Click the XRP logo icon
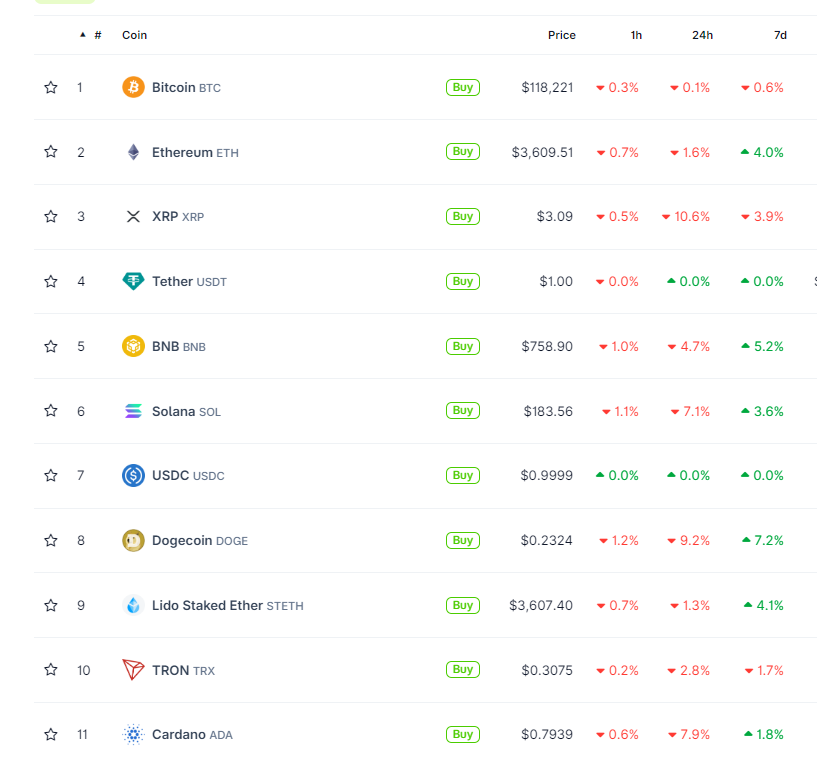817x761 pixels. coord(133,216)
